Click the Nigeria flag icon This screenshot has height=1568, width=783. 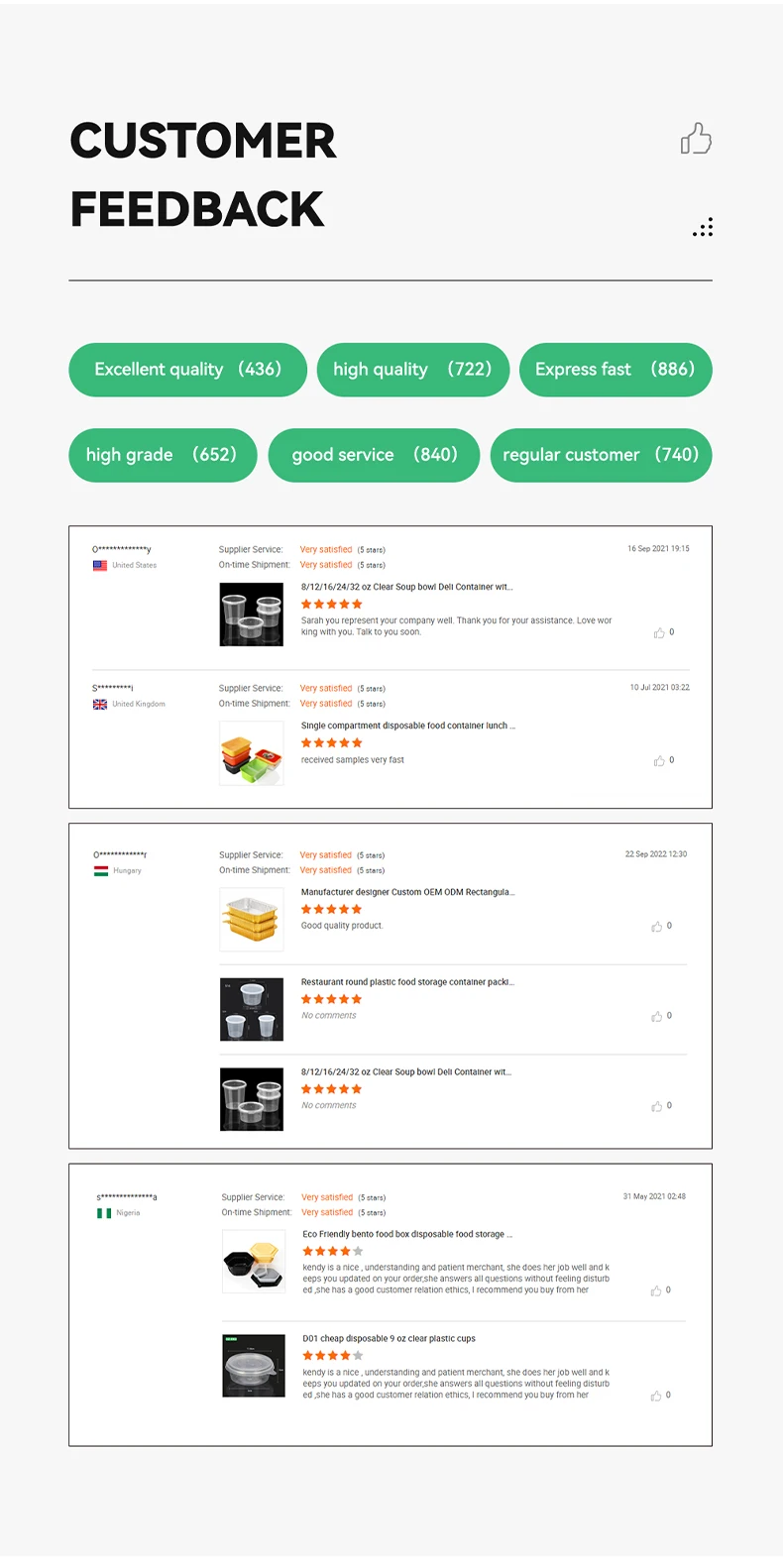point(104,1213)
